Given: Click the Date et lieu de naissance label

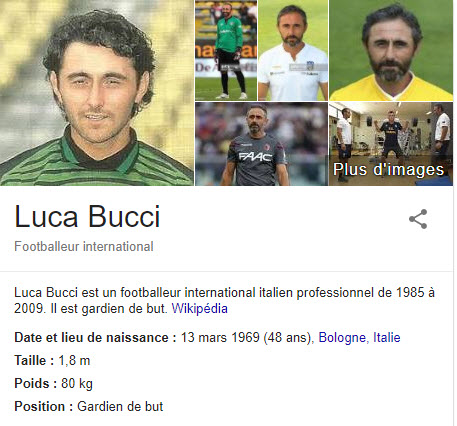Looking at the screenshot, I should pyautogui.click(x=95, y=338).
